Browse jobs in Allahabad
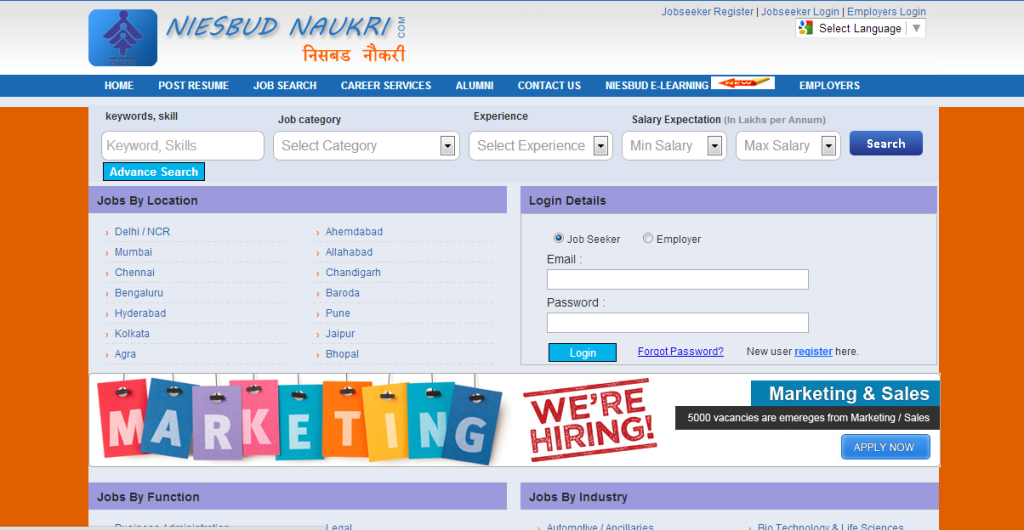Image resolution: width=1024 pixels, height=530 pixels. [349, 252]
